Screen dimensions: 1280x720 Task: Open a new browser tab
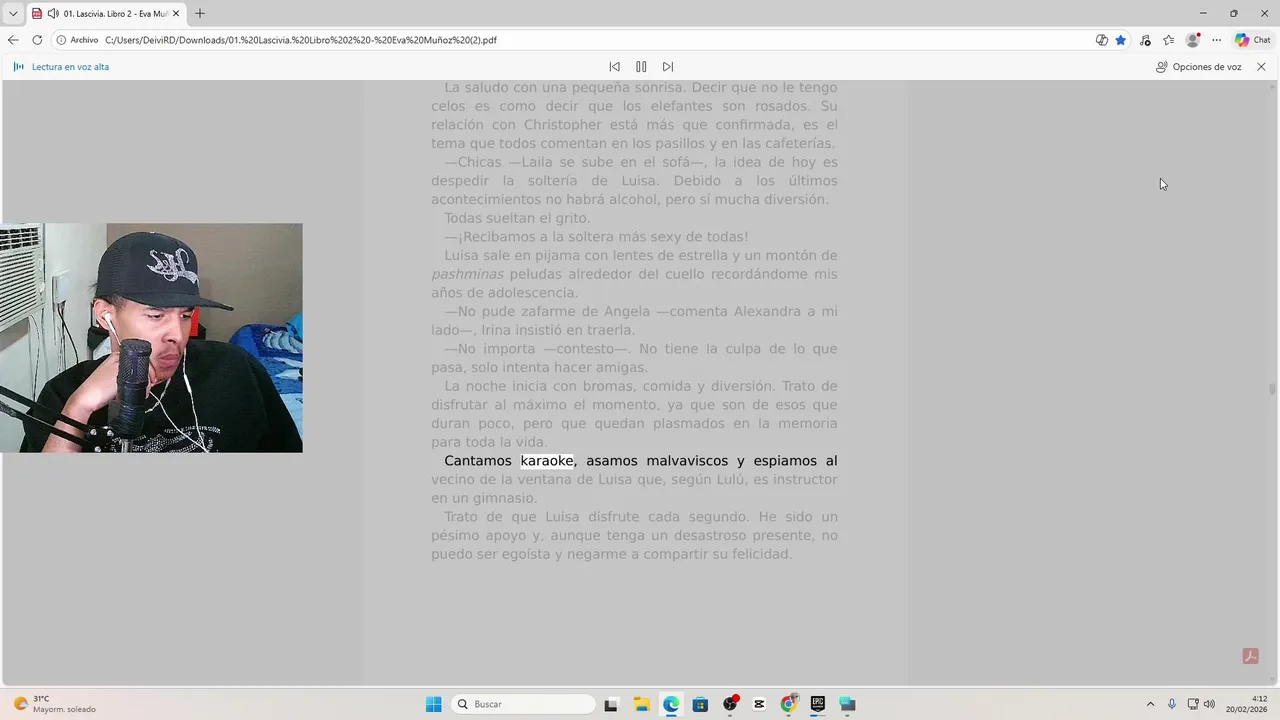coord(200,14)
